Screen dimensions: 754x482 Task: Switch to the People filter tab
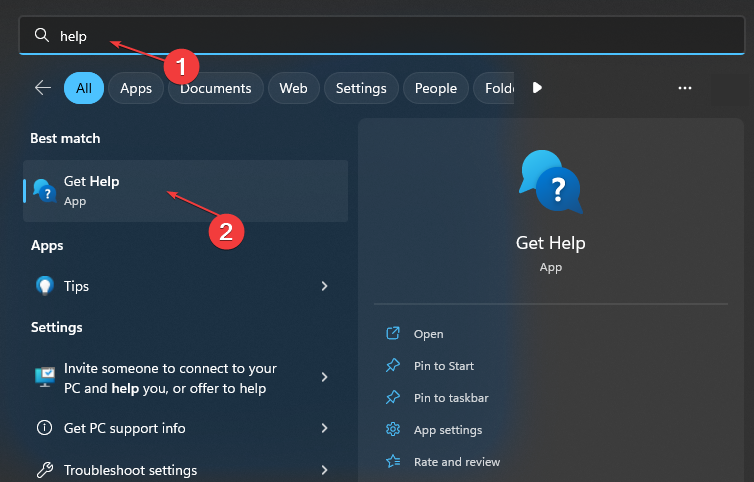(436, 88)
